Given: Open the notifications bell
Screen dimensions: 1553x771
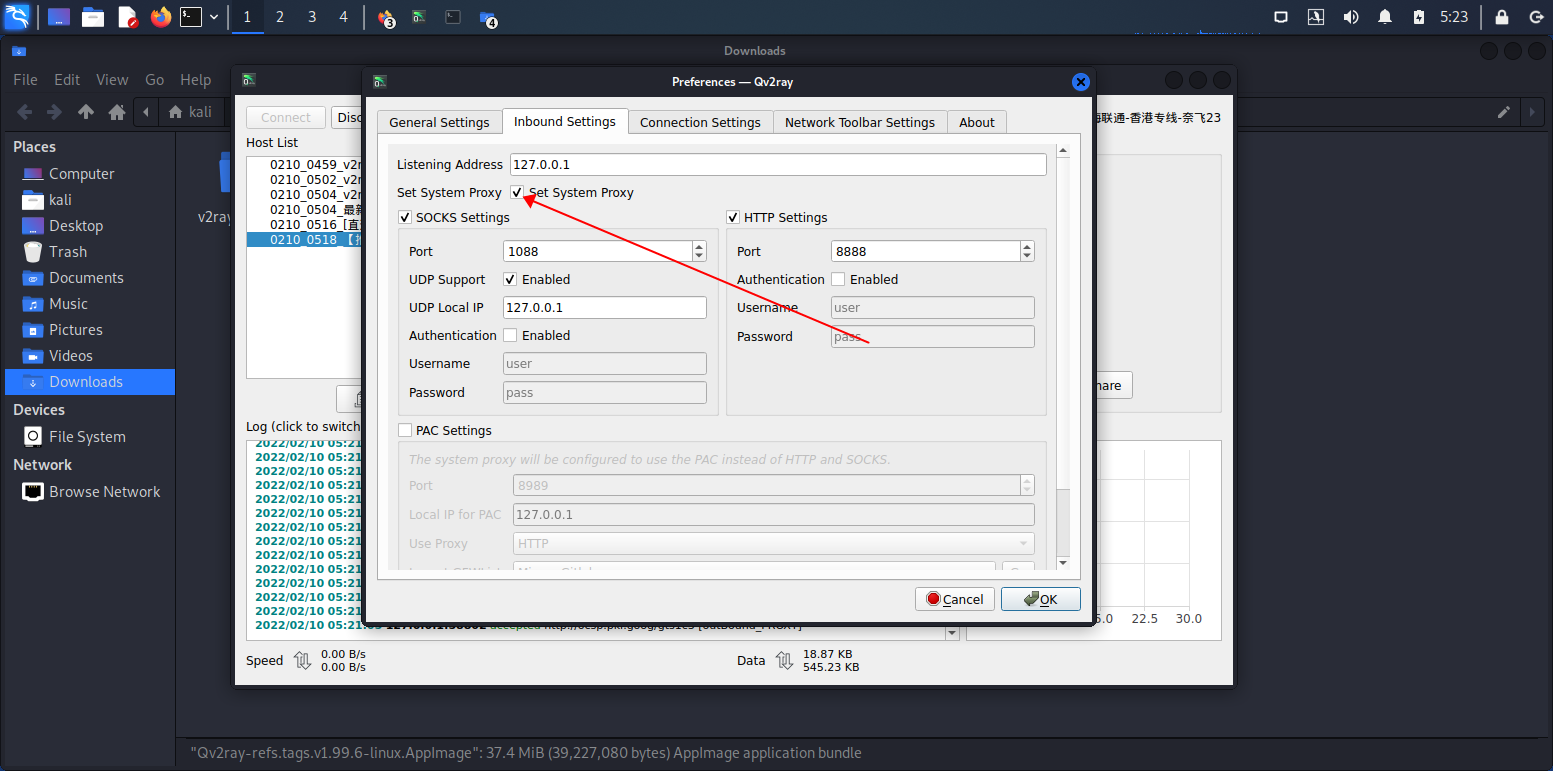Looking at the screenshot, I should (x=1385, y=17).
